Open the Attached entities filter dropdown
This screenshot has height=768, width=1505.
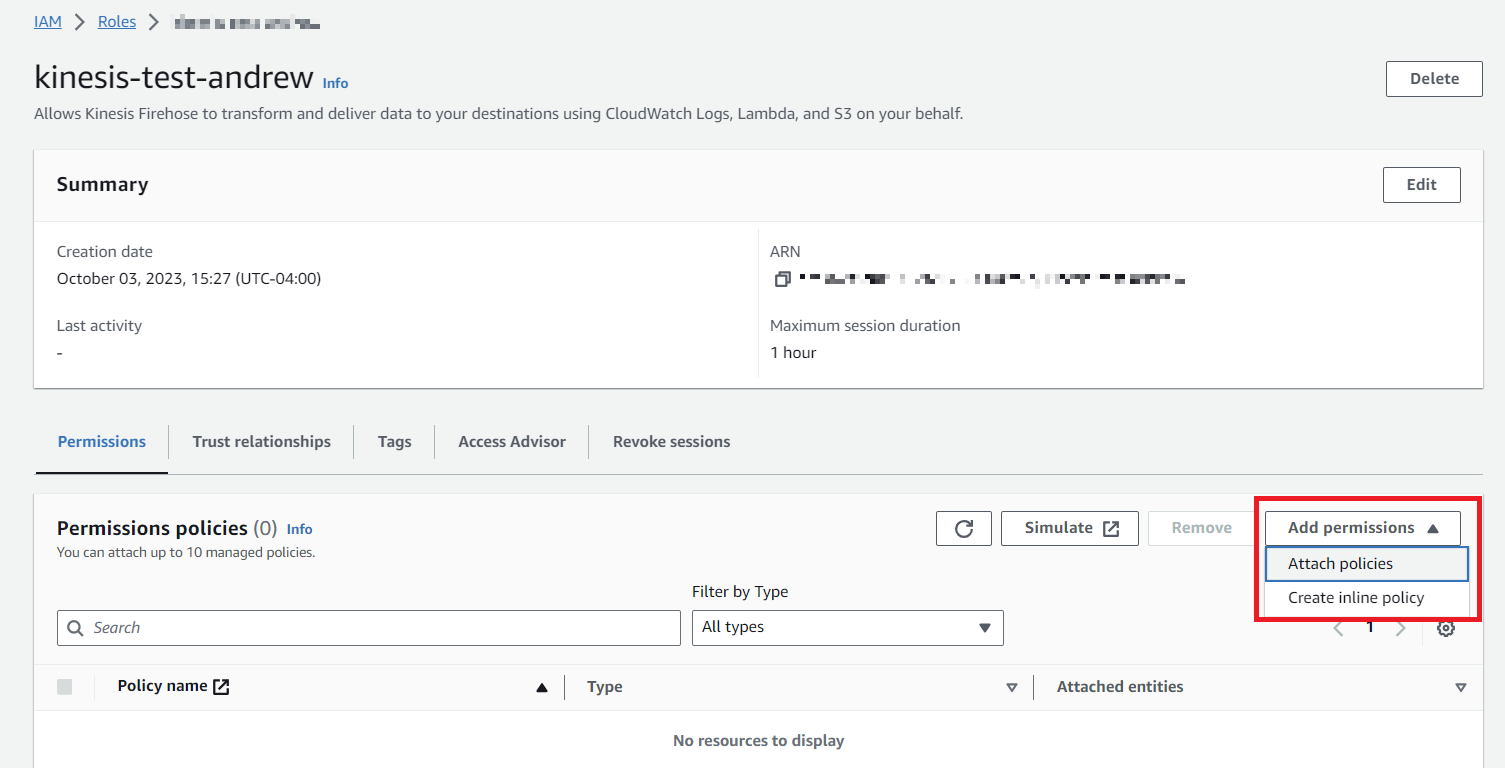(x=1461, y=687)
